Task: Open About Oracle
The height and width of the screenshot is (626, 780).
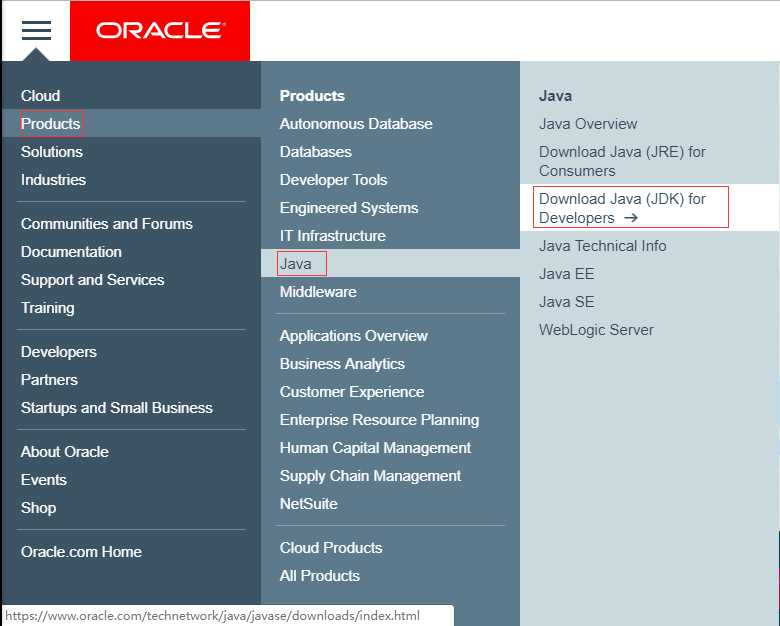Action: tap(65, 452)
